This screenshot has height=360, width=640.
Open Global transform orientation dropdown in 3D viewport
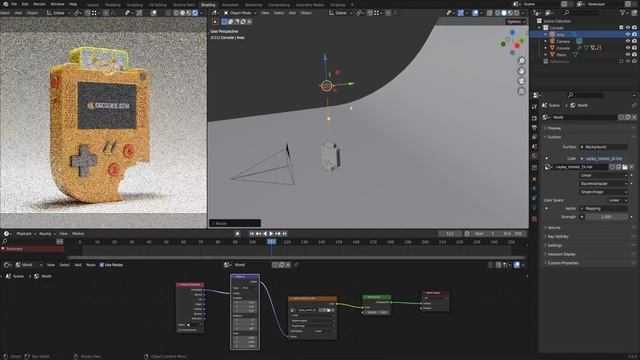(340, 13)
